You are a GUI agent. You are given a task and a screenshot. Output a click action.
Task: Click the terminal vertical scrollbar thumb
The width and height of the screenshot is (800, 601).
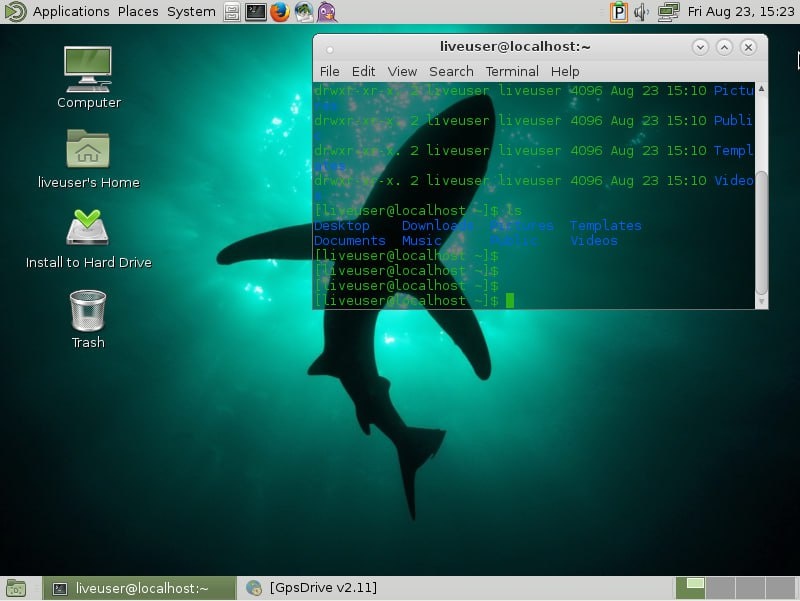pos(761,233)
